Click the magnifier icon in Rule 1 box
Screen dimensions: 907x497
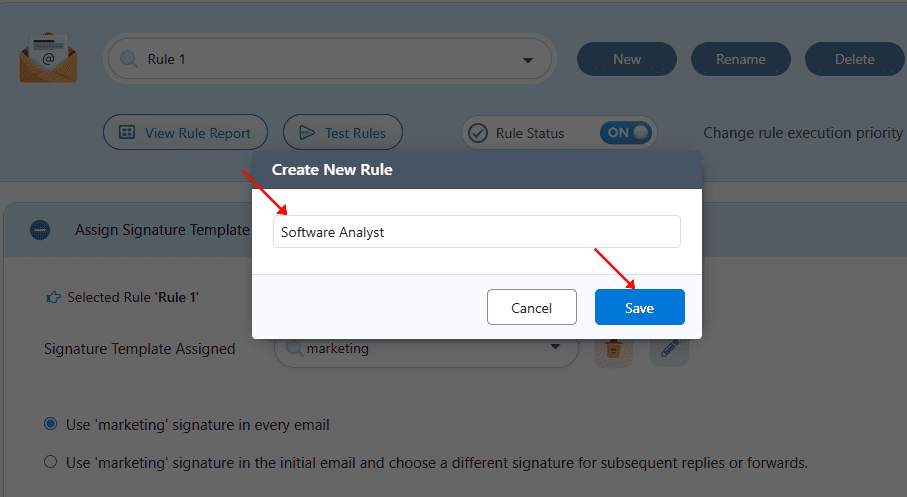tap(129, 60)
